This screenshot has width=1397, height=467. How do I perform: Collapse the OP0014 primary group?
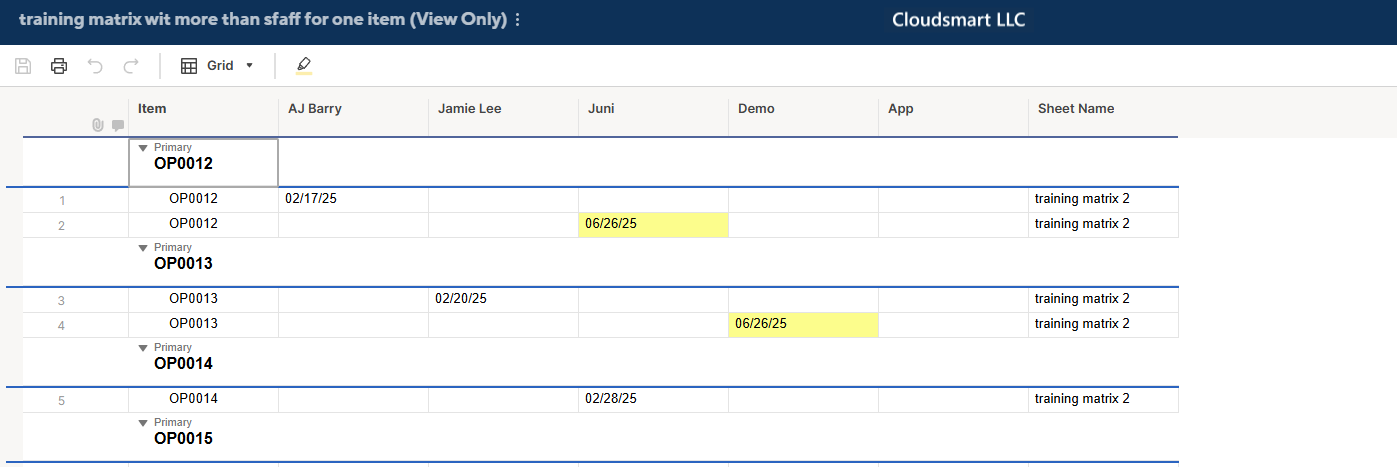(143, 348)
